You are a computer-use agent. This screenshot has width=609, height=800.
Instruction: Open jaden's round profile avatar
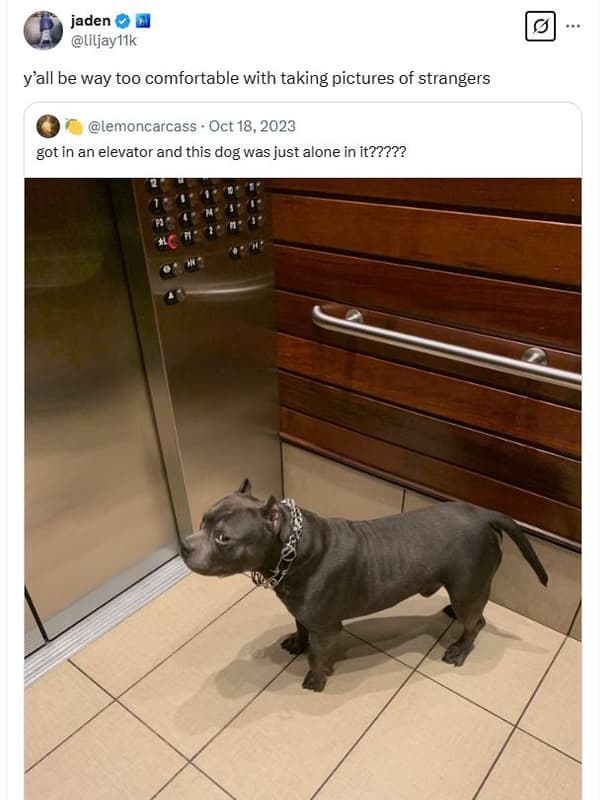point(43,30)
